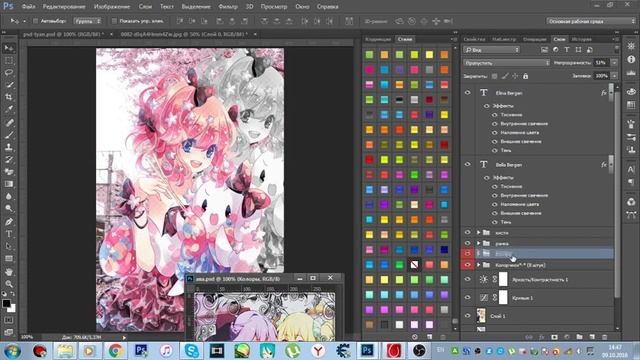Select the Zoom tool in the toolbox

tap(9, 284)
